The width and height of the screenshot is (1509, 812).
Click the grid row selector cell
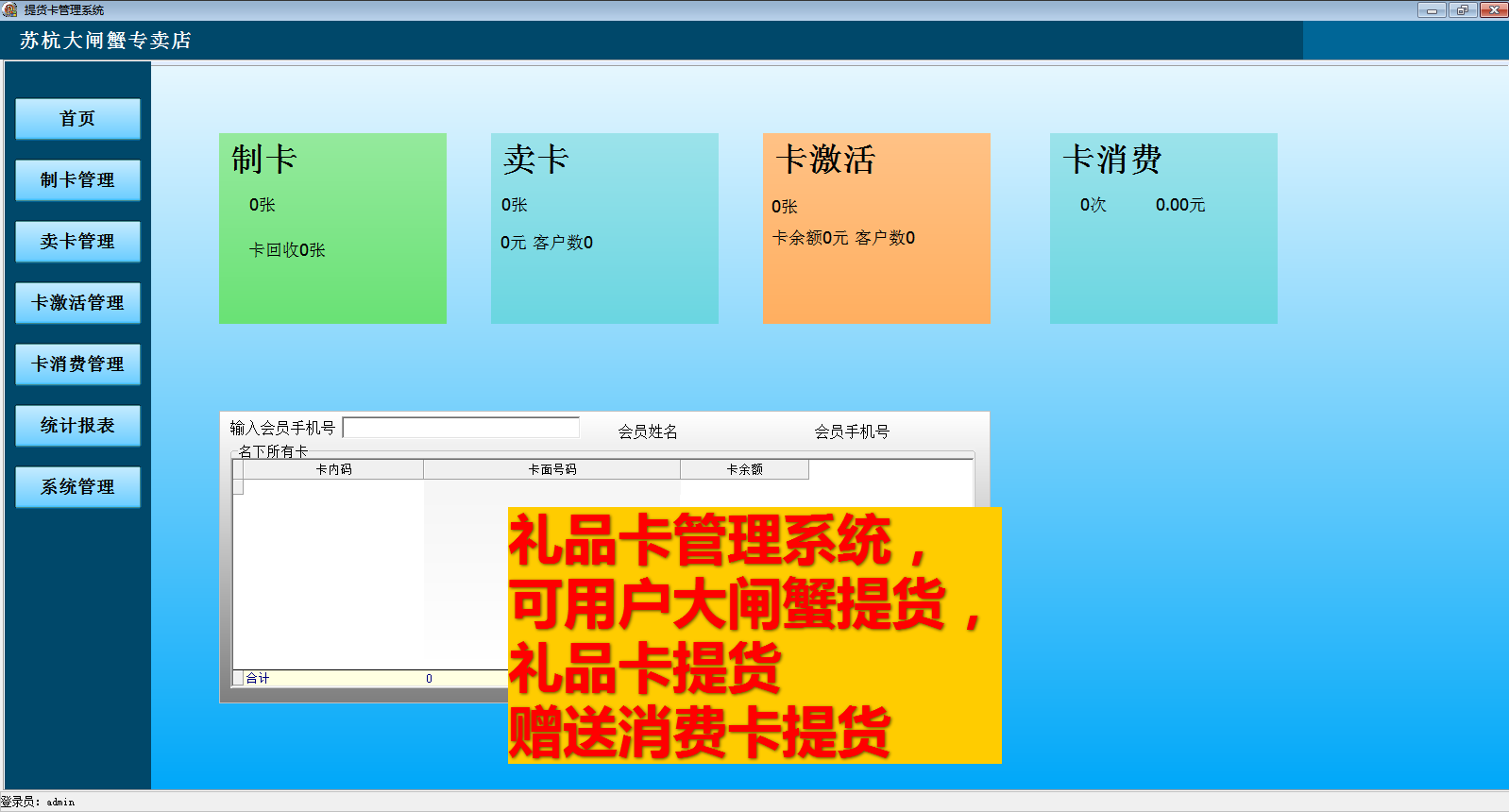(238, 486)
